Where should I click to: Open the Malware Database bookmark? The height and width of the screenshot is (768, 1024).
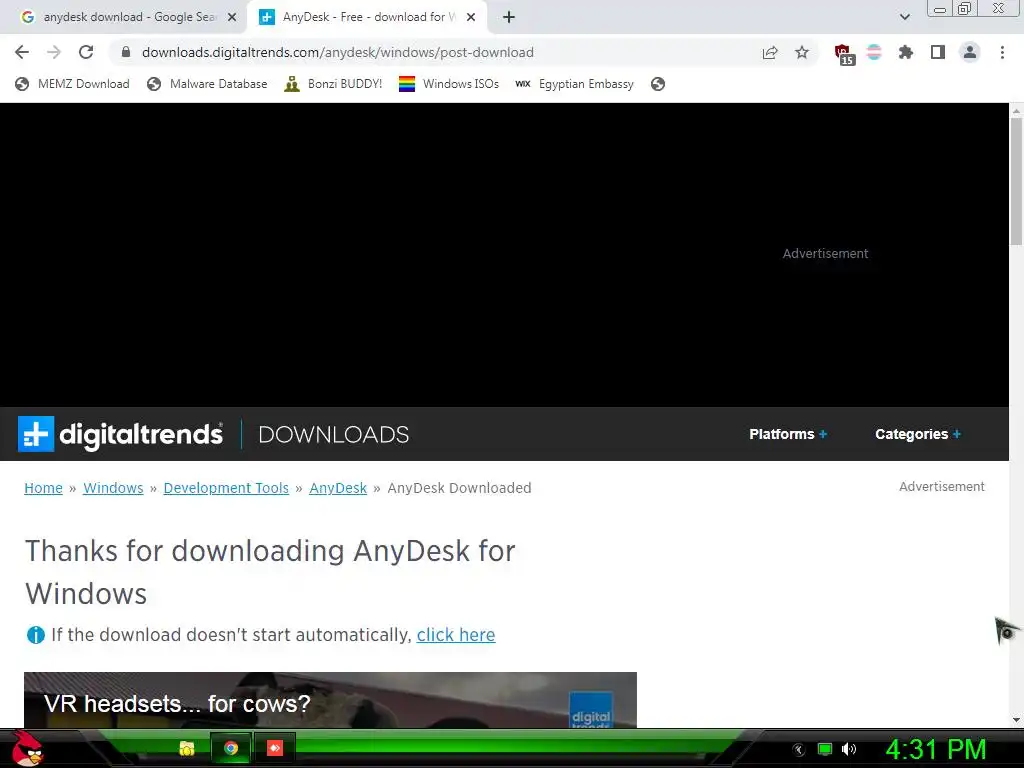click(x=208, y=84)
